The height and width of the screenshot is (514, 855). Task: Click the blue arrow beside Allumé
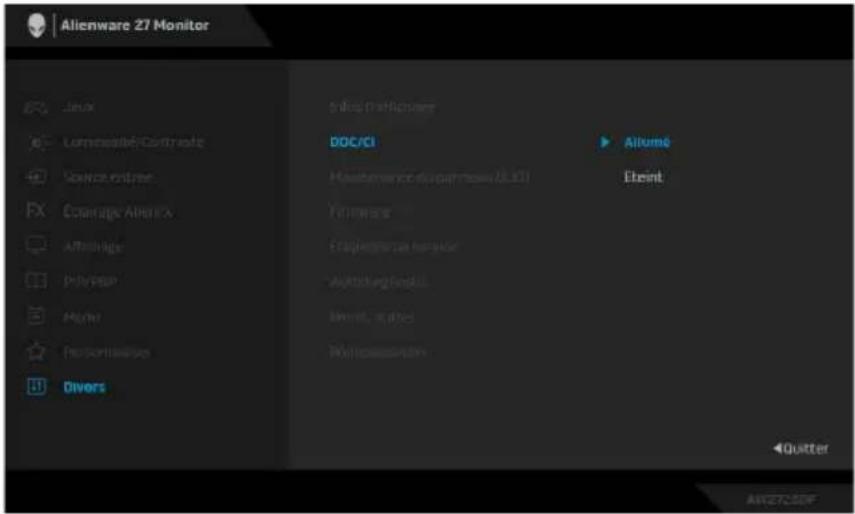click(x=605, y=142)
